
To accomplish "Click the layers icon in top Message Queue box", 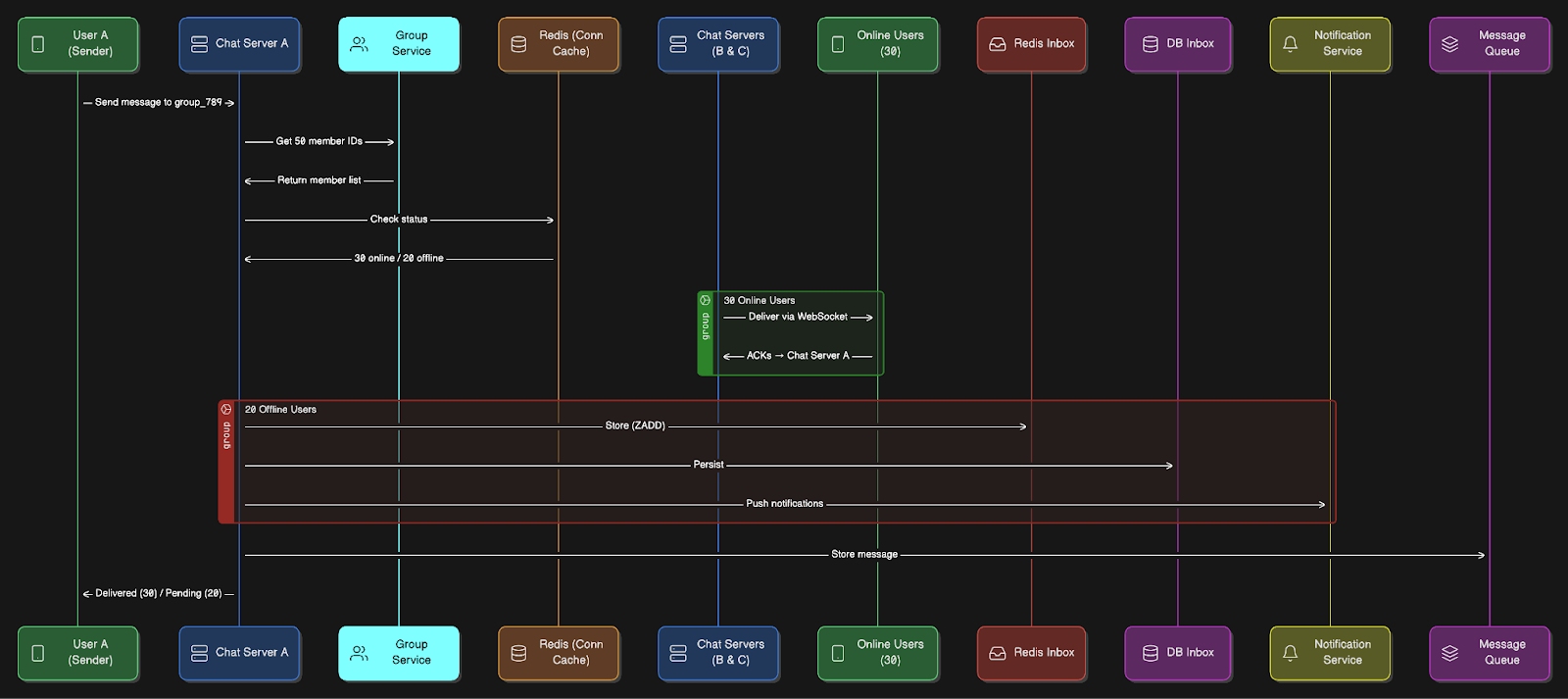I will [1450, 44].
